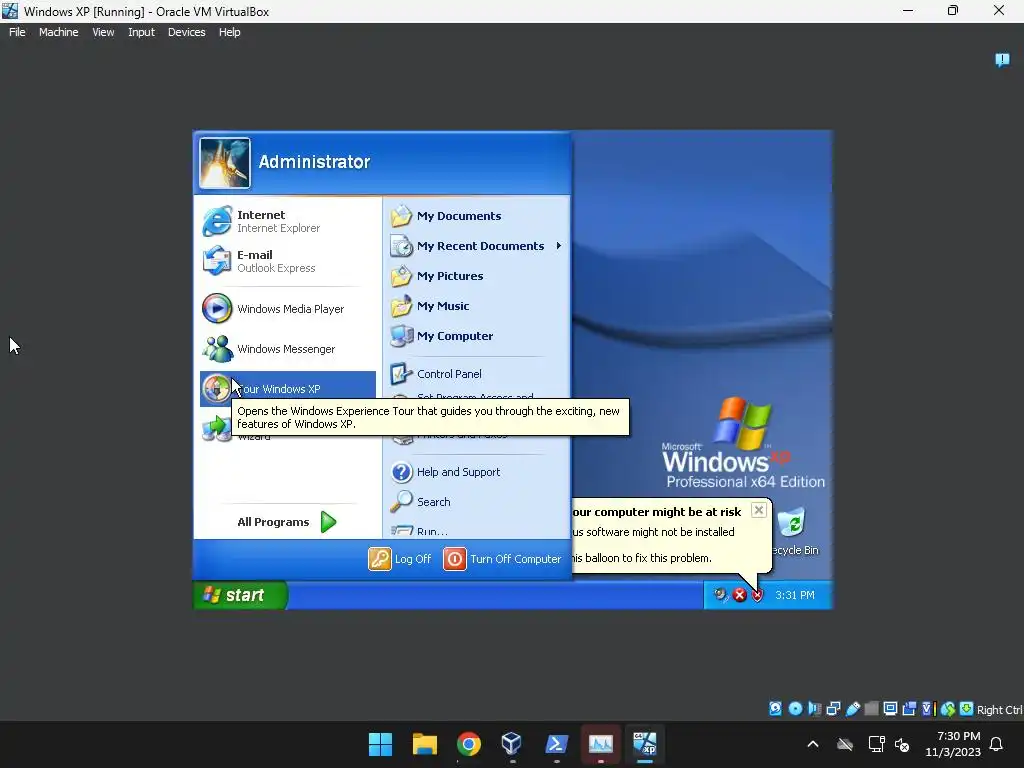Click the XP tray clock 3:31 PM
The width and height of the screenshot is (1024, 768).
coord(795,595)
